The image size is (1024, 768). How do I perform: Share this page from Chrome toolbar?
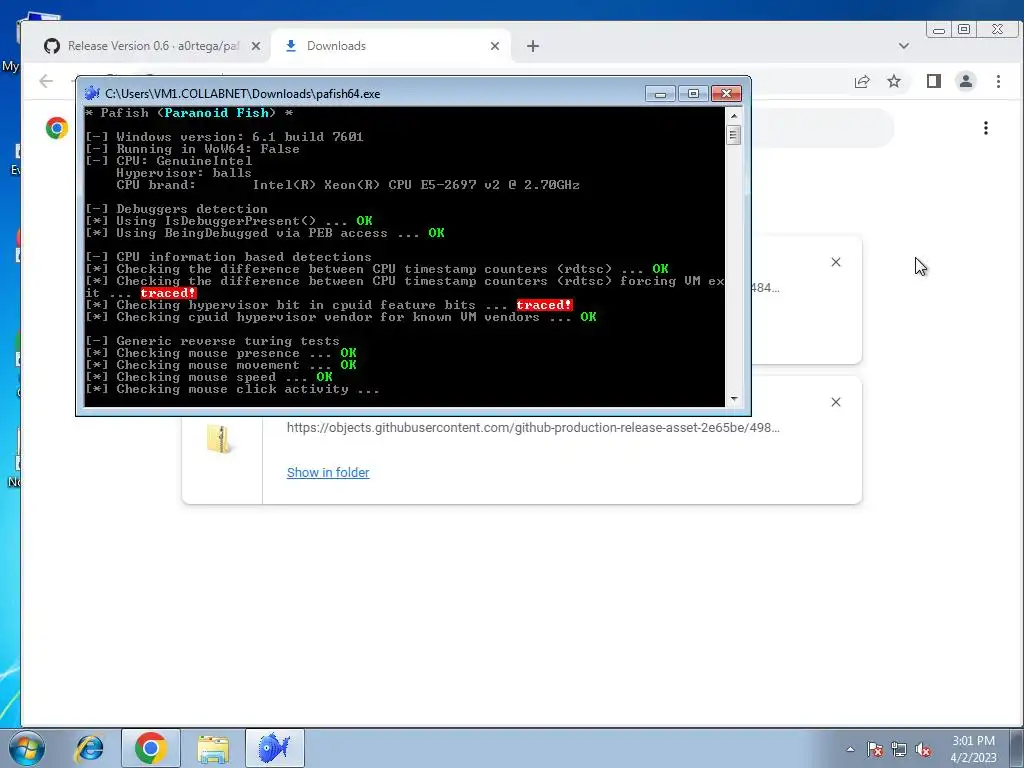tap(862, 81)
